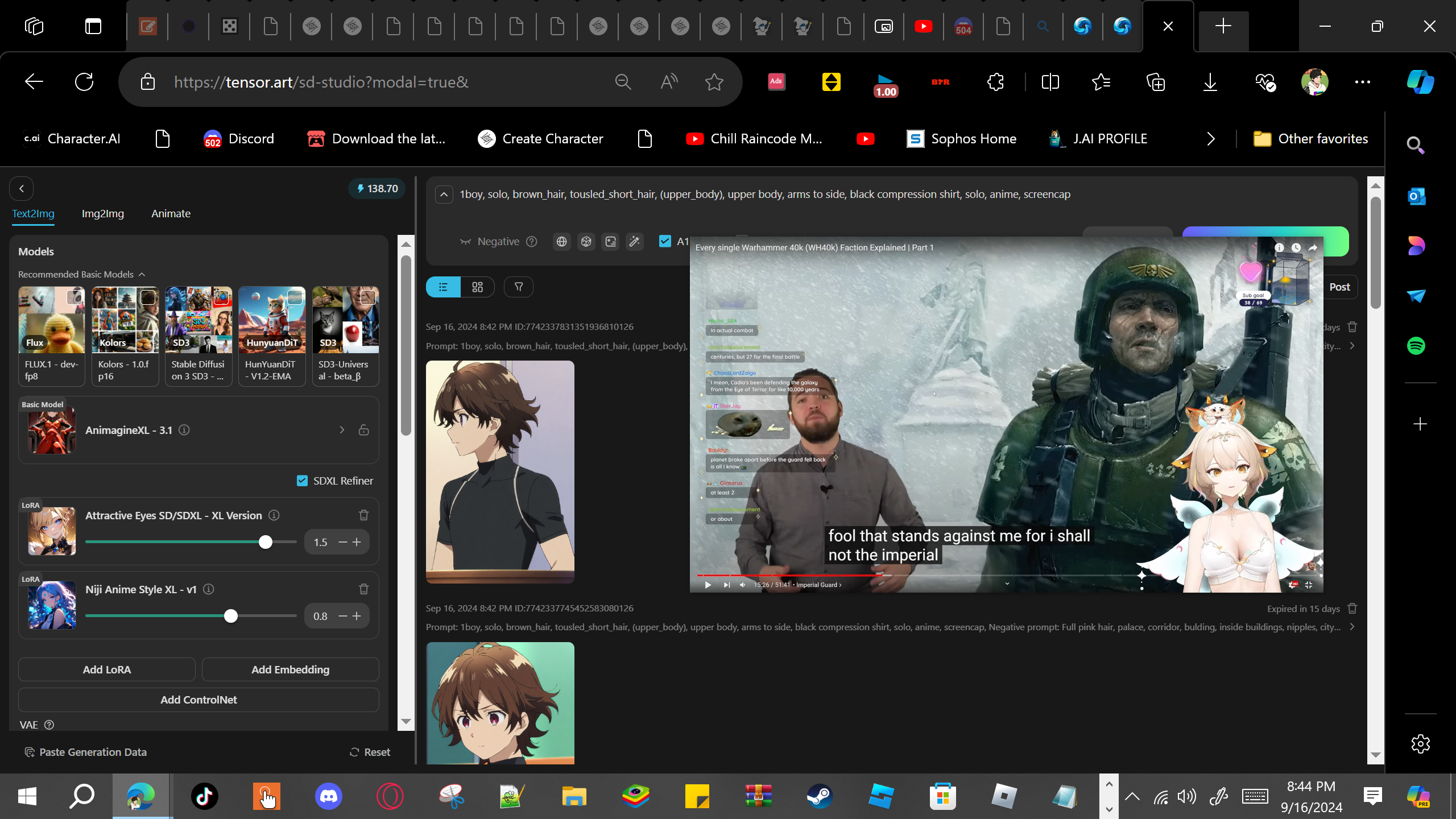This screenshot has height=819, width=1456.
Task: Open File Explorer from the taskbar
Action: point(574,796)
